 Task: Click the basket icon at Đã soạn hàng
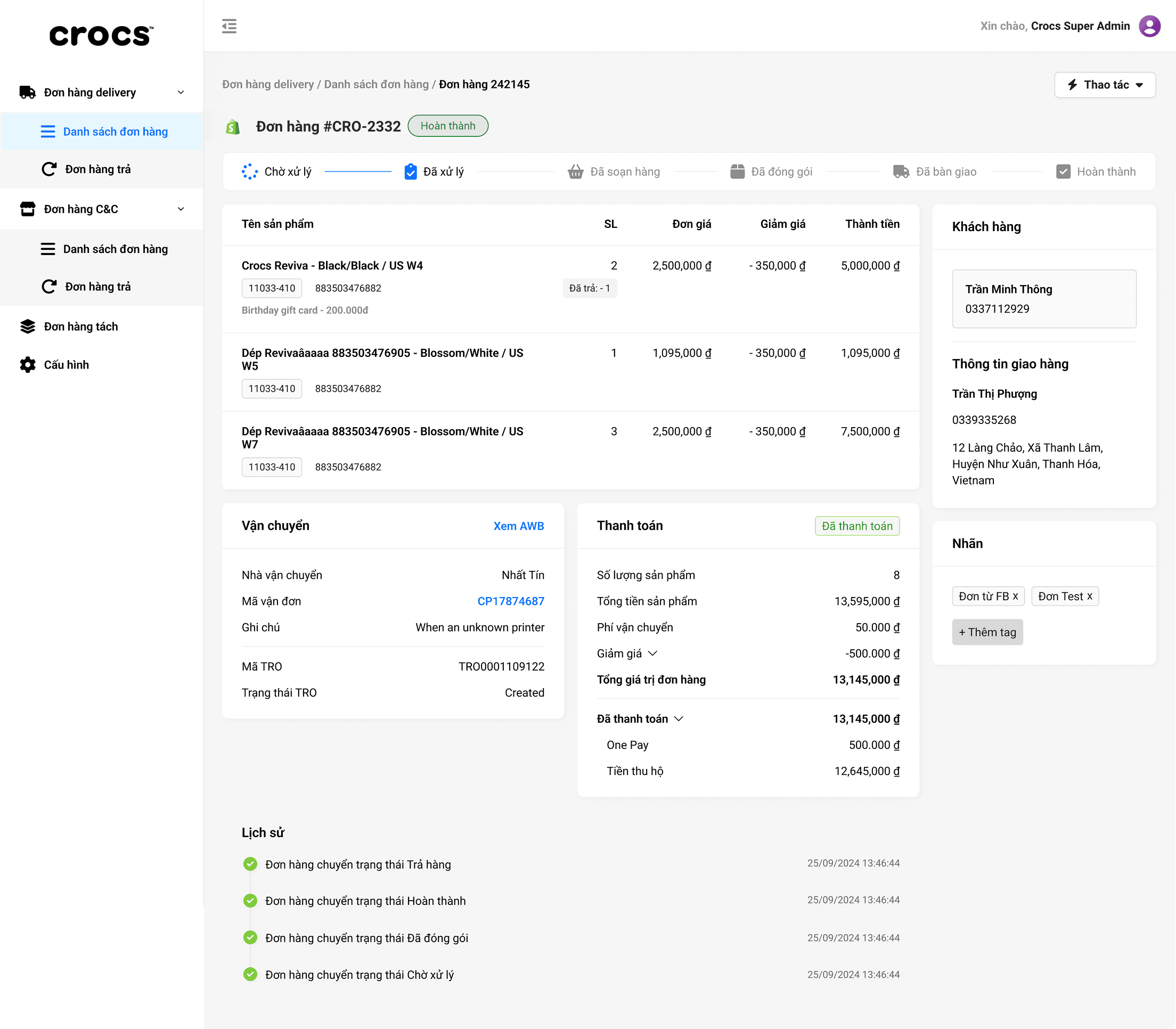pyautogui.click(x=575, y=171)
